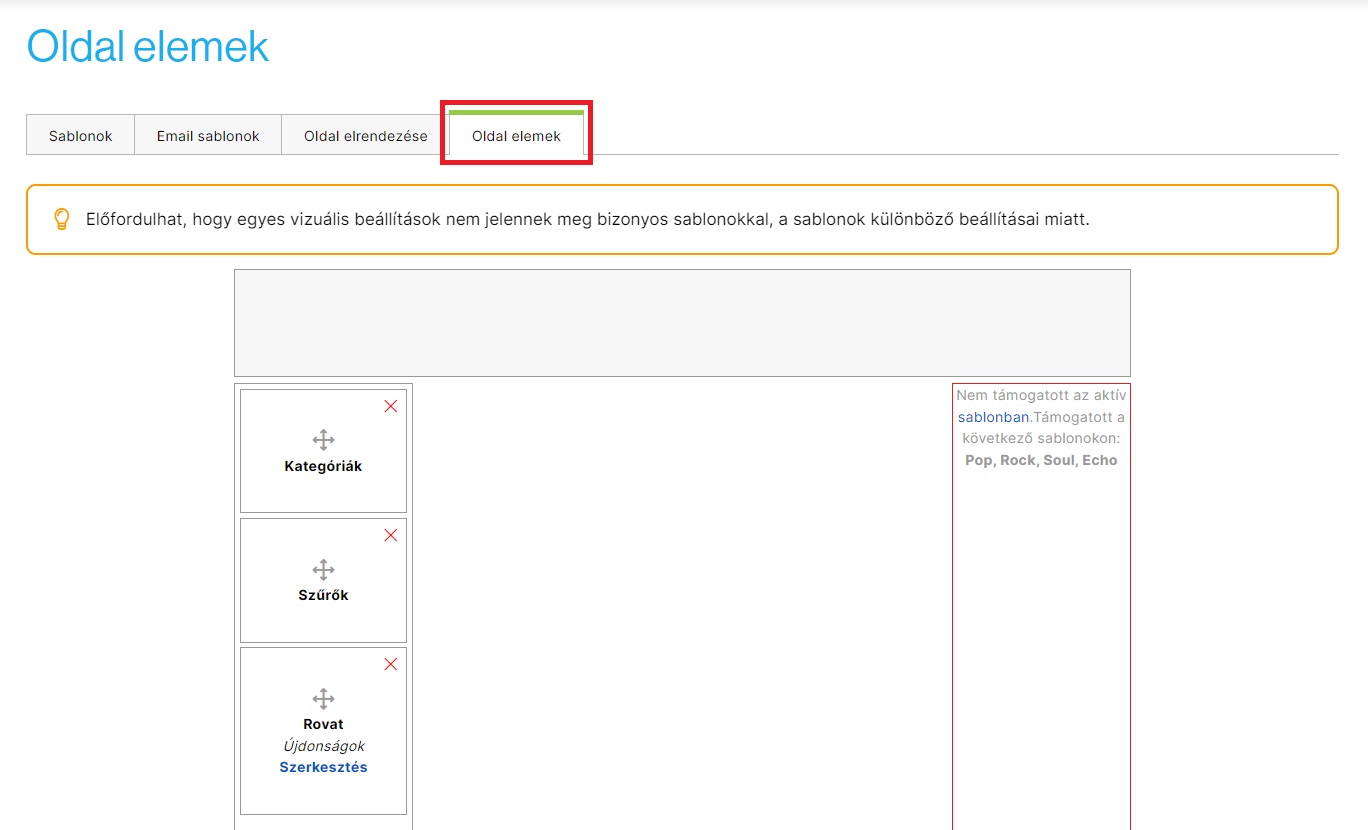The image size is (1368, 830).
Task: Click the lightbulb tip icon
Action: [x=62, y=219]
